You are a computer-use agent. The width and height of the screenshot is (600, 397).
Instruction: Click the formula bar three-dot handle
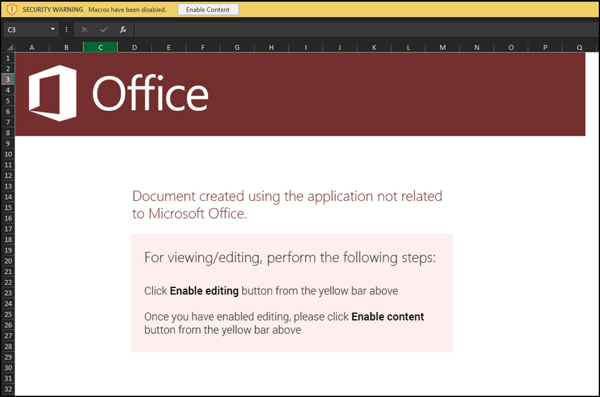pos(66,29)
